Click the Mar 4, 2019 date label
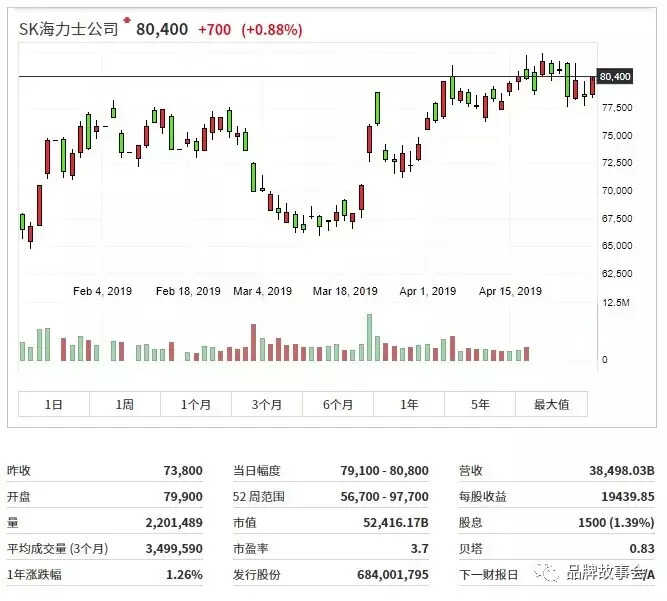The height and width of the screenshot is (601, 667). point(262,291)
